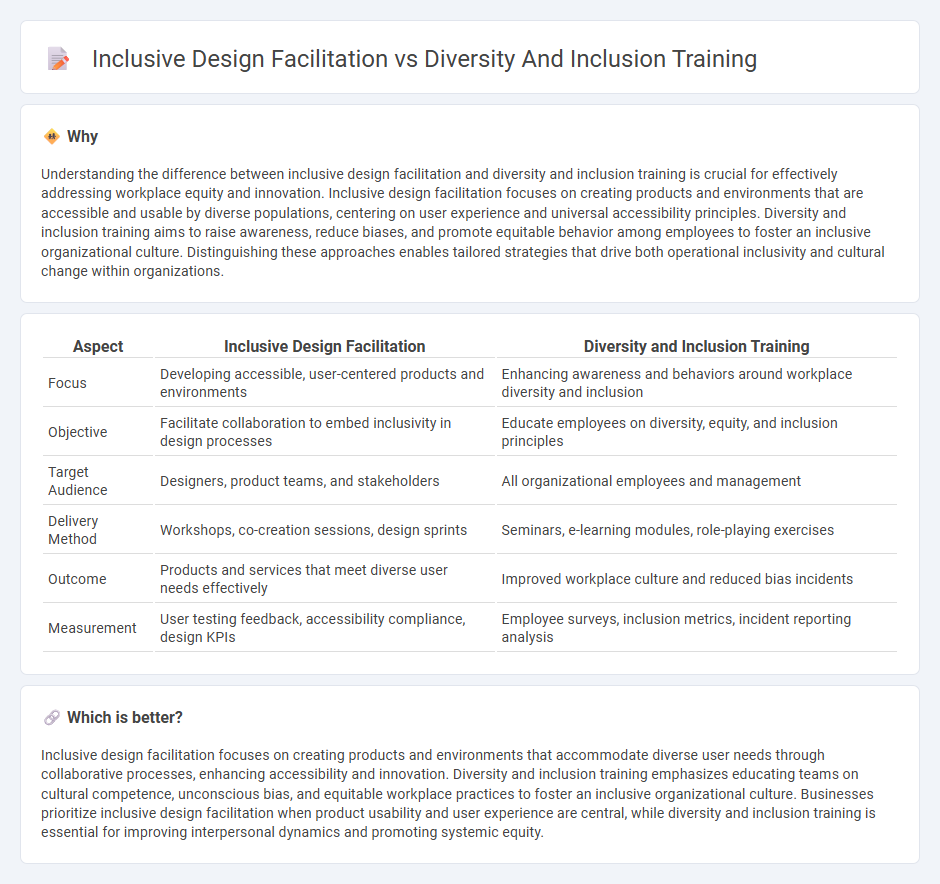Click cell Designers, product teams, and stakeholders
The image size is (940, 884).
(x=325, y=481)
